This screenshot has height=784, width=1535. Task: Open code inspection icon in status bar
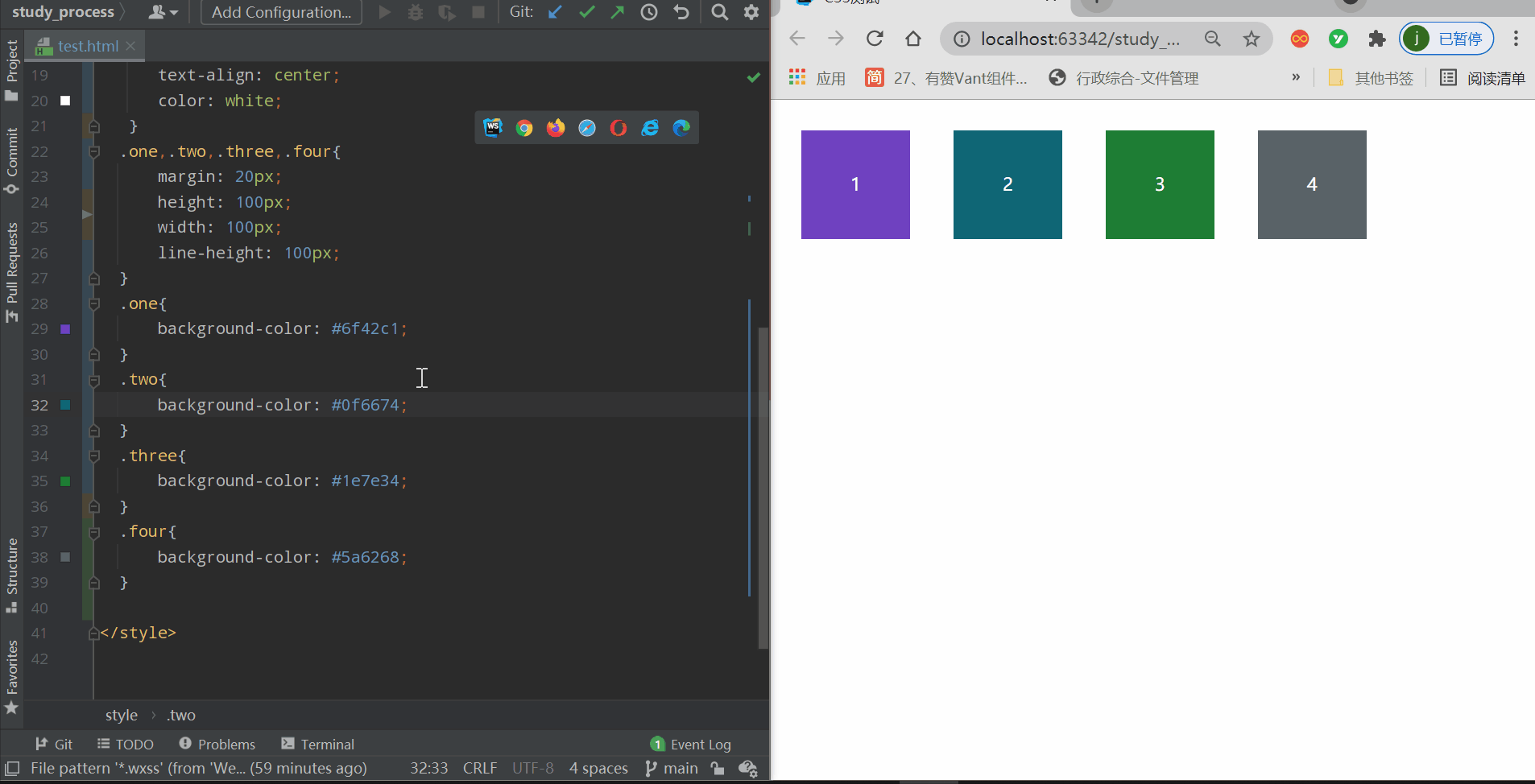pos(748,769)
